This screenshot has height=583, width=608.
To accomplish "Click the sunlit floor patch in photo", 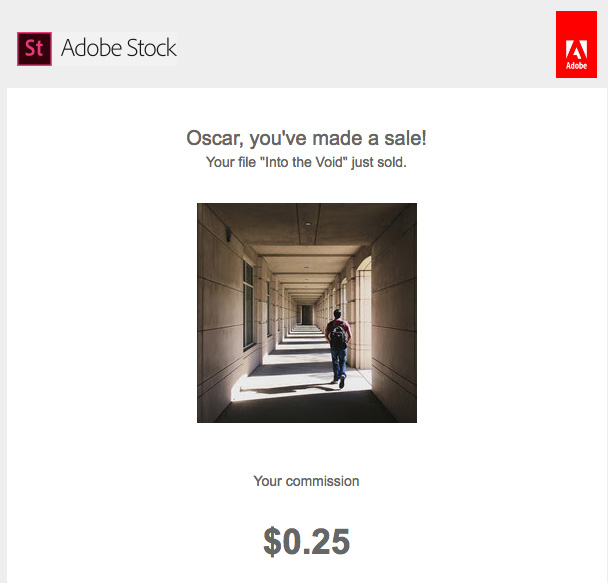I will coord(290,378).
